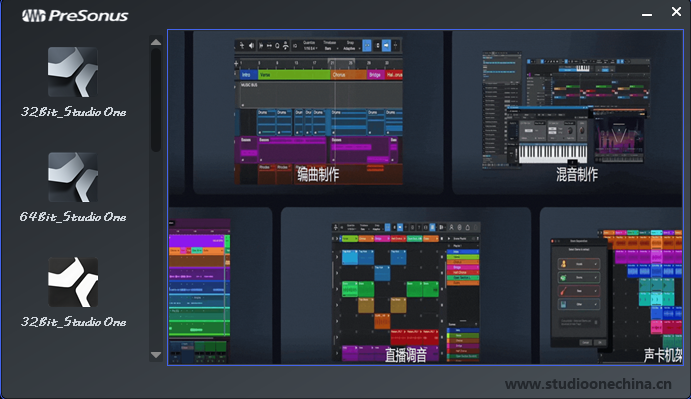691x399 pixels.
Task: Open the shaded gray gradient 32Bit_Studio One icon
Action: coord(73,72)
